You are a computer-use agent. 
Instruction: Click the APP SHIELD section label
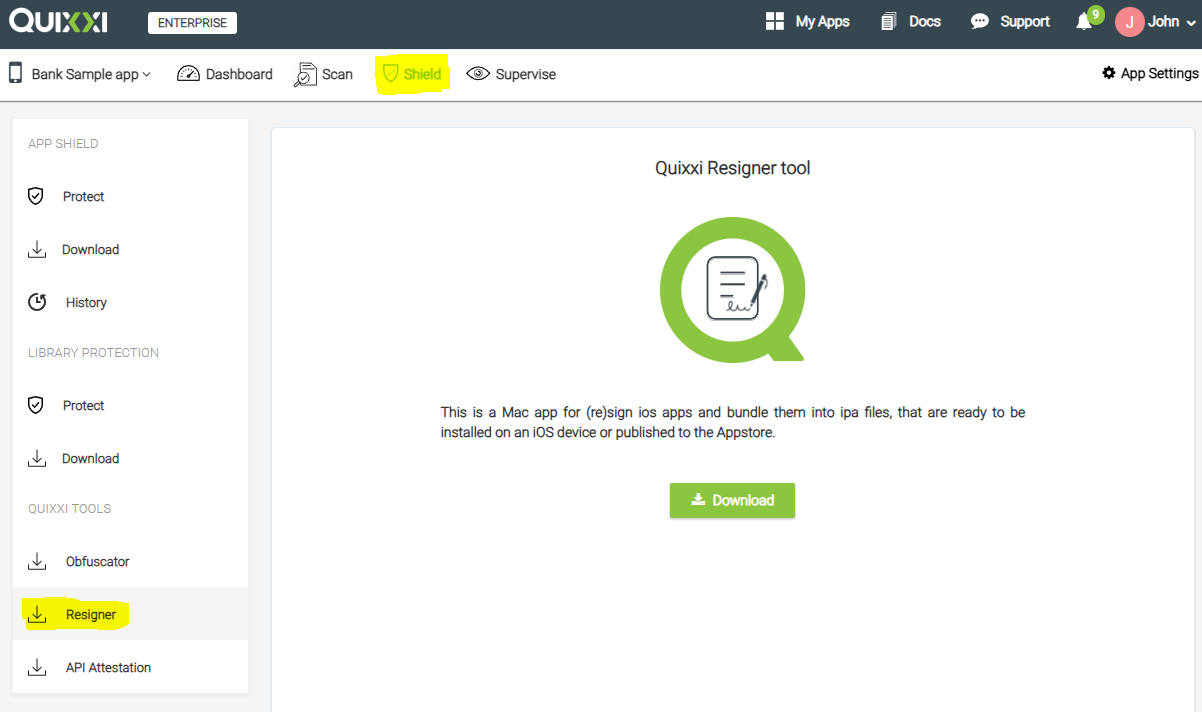(63, 144)
